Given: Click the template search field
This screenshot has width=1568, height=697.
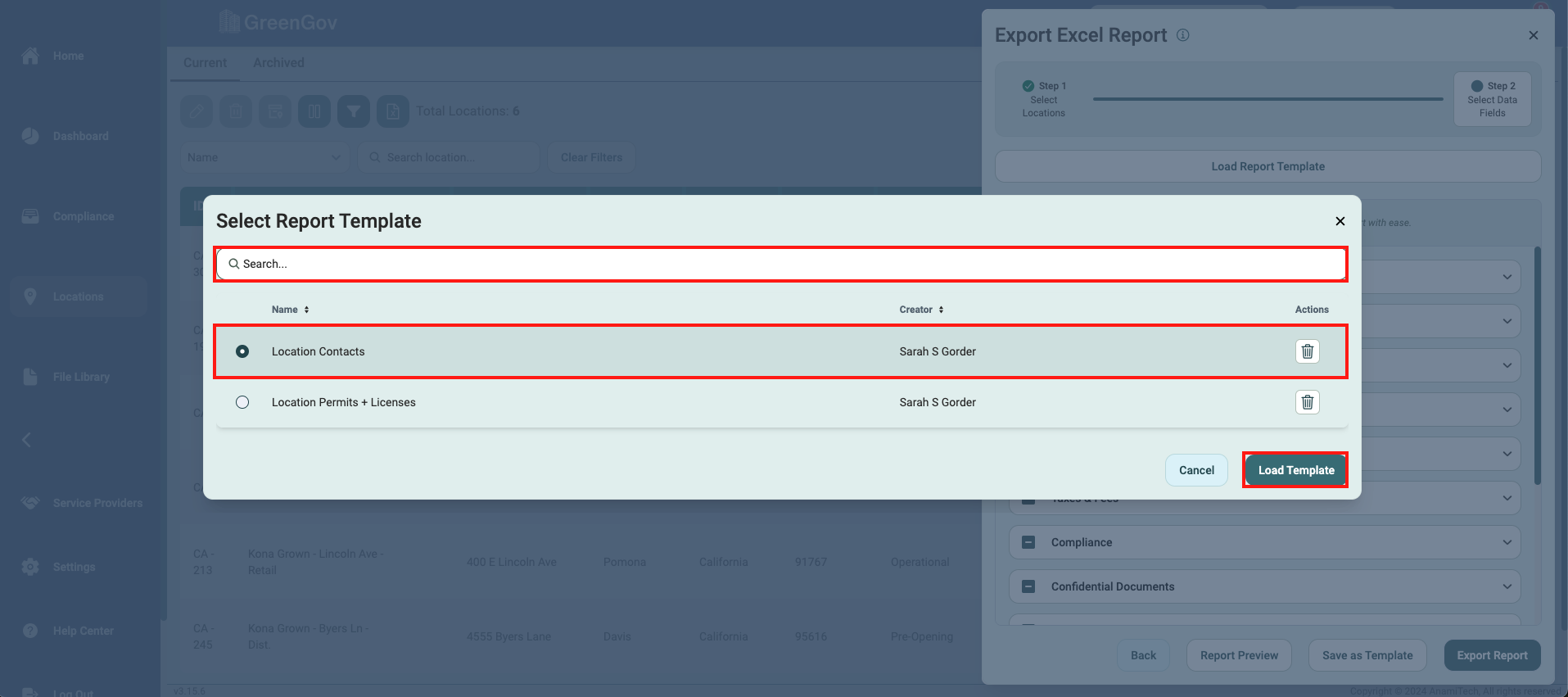Looking at the screenshot, I should point(780,264).
